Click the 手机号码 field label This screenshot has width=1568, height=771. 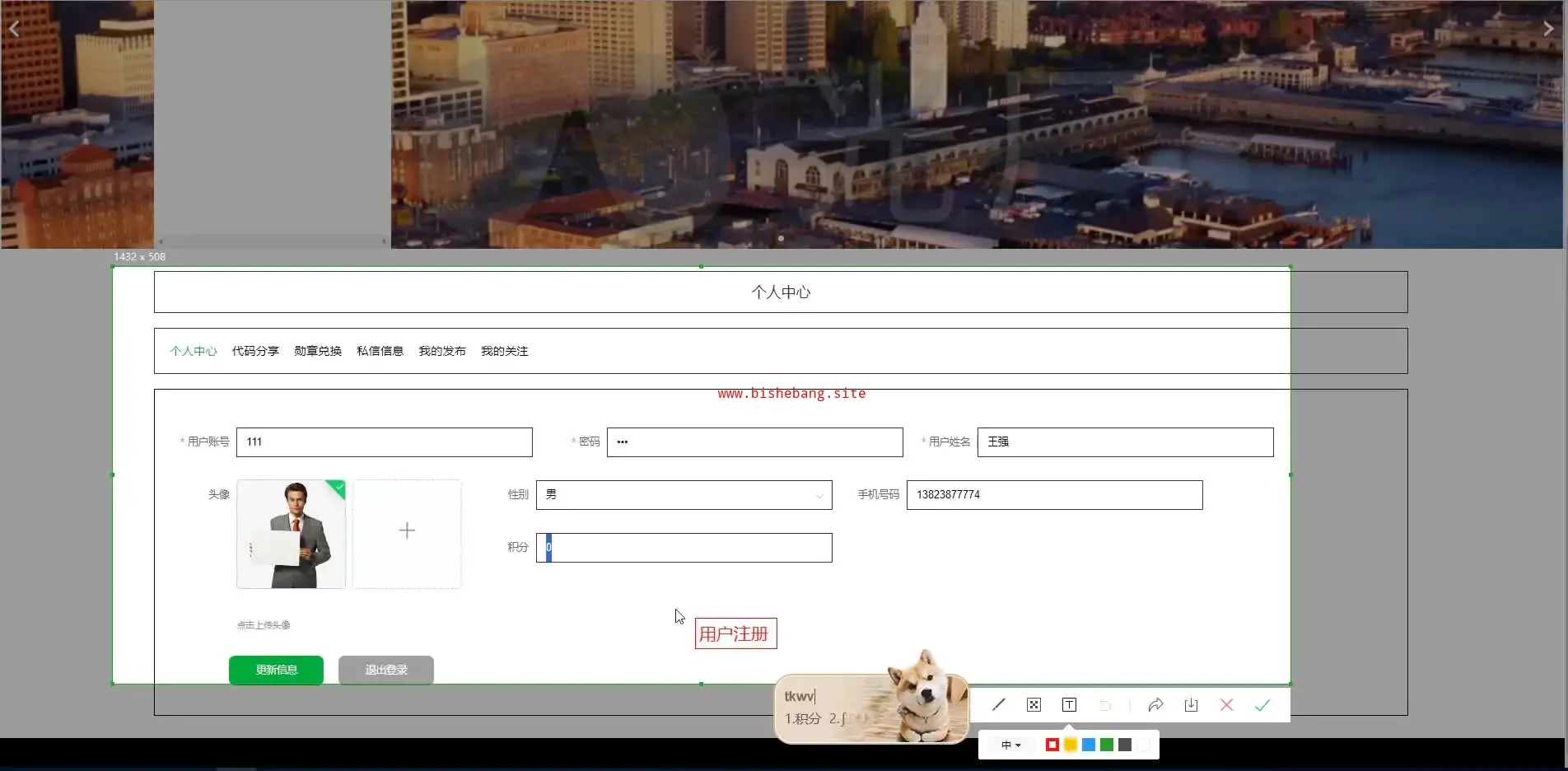879,494
